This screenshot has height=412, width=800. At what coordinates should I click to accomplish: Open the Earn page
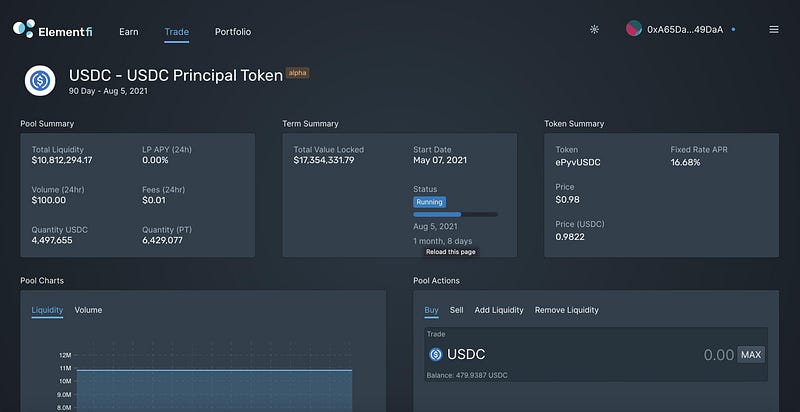point(129,32)
